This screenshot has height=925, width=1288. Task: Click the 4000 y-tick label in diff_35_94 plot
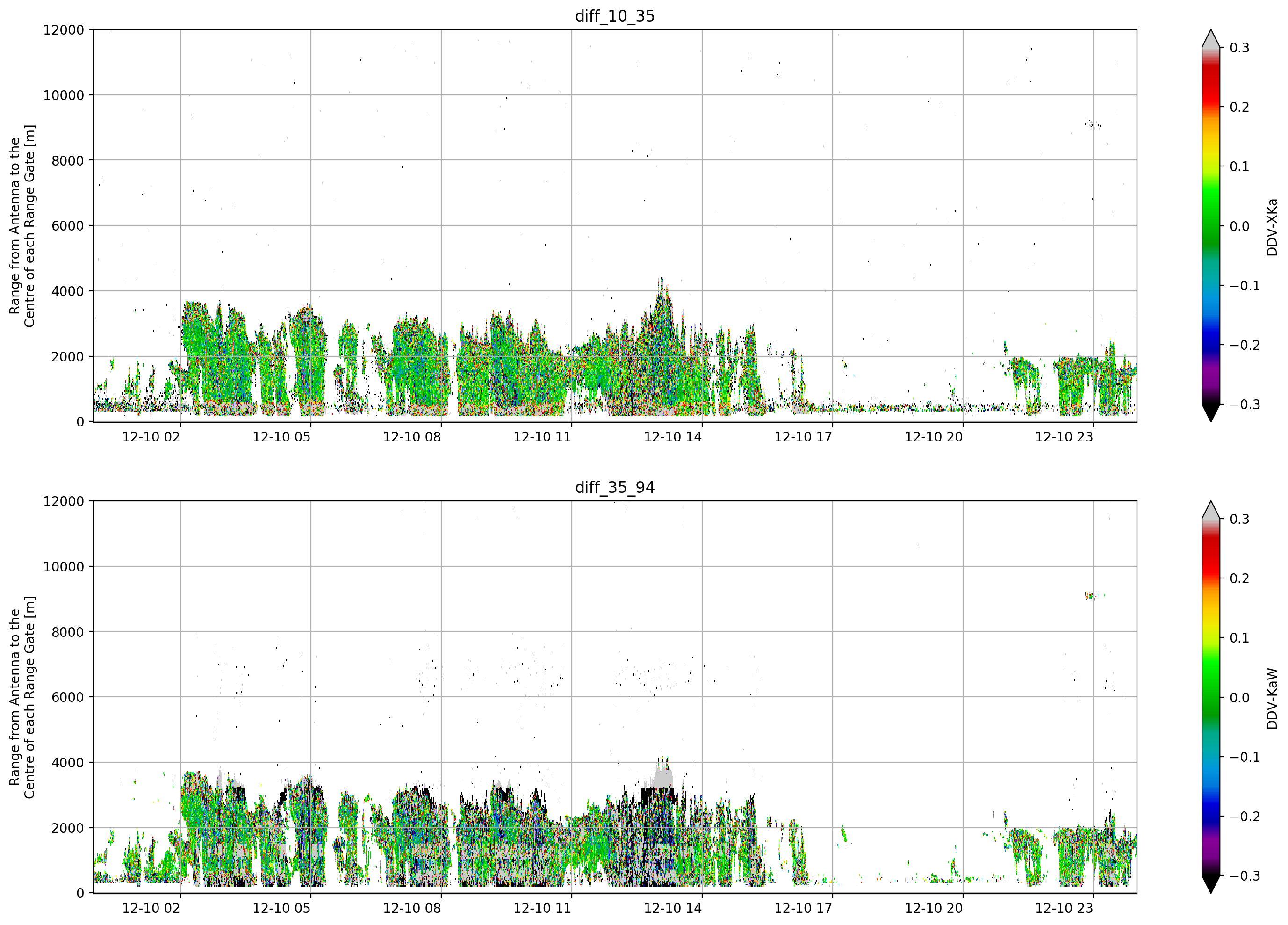tap(68, 763)
